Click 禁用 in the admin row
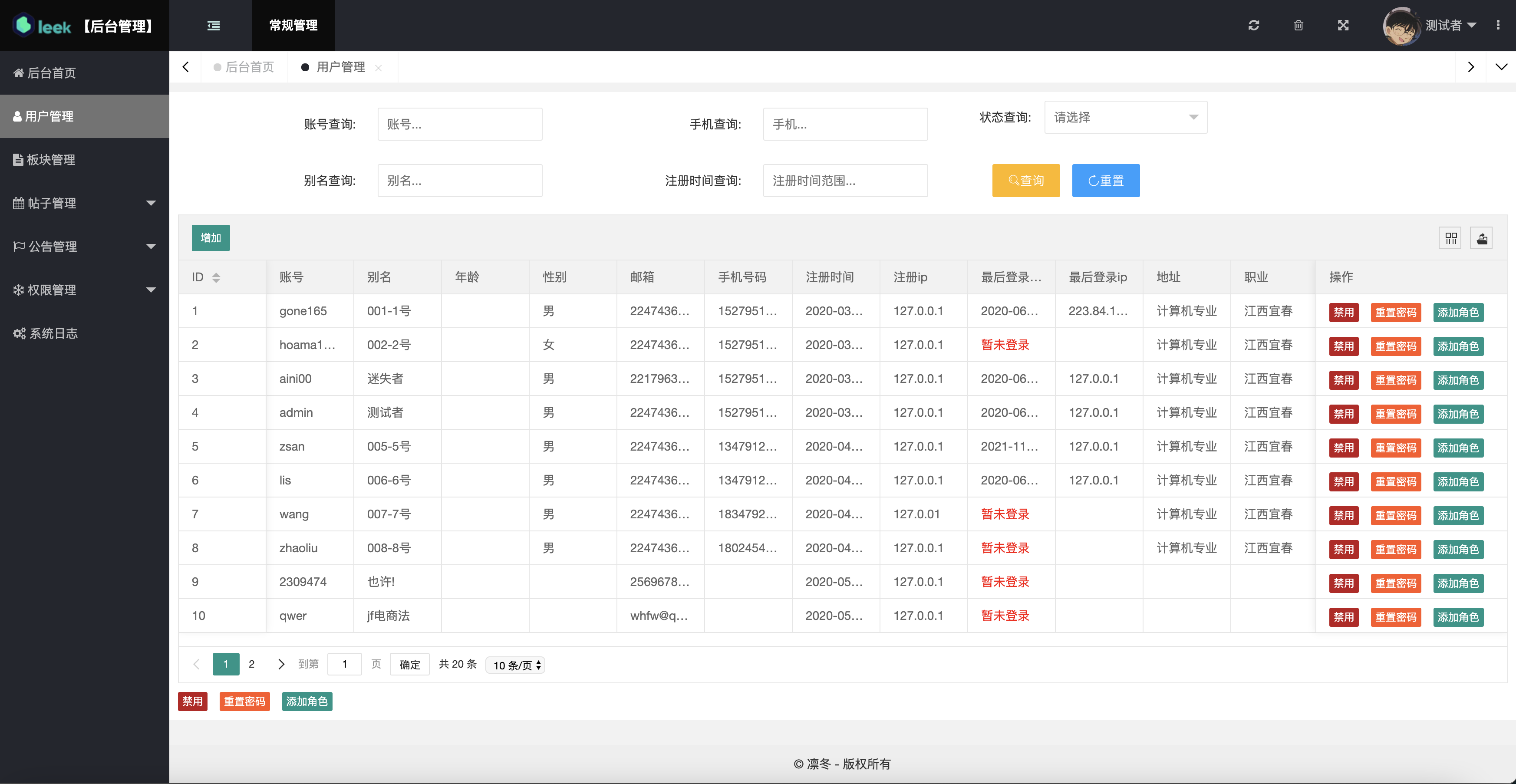 click(1344, 414)
